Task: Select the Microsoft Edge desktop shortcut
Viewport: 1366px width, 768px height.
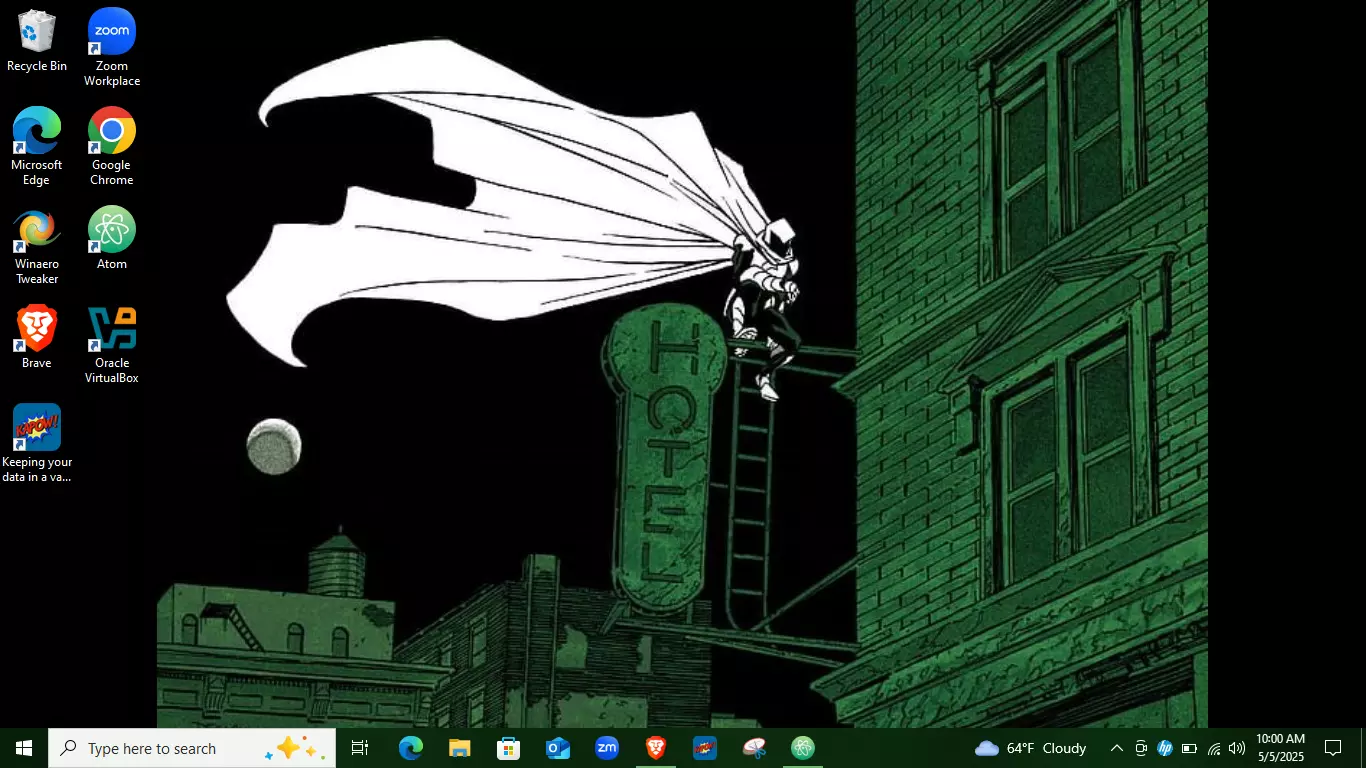Action: click(x=37, y=146)
